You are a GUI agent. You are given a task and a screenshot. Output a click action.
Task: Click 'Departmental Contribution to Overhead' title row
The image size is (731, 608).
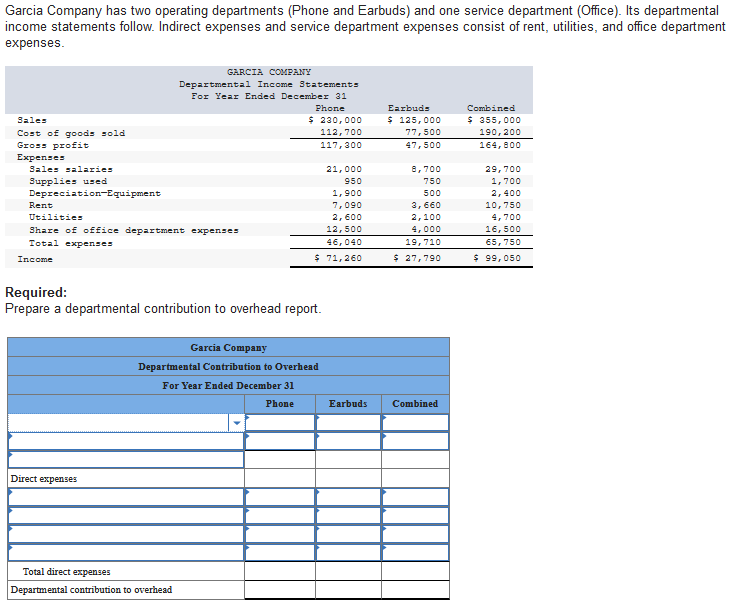tap(228, 366)
